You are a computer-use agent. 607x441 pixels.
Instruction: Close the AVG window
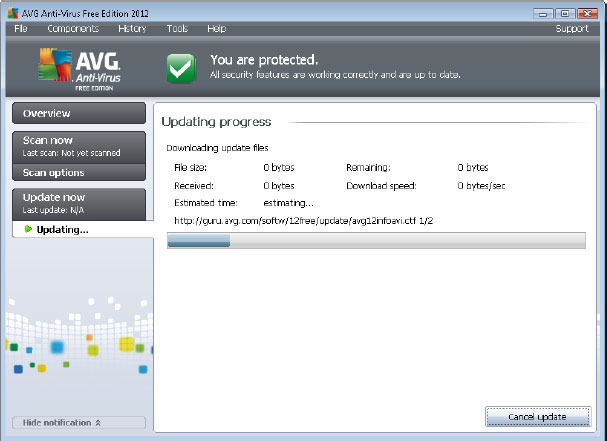tap(588, 14)
